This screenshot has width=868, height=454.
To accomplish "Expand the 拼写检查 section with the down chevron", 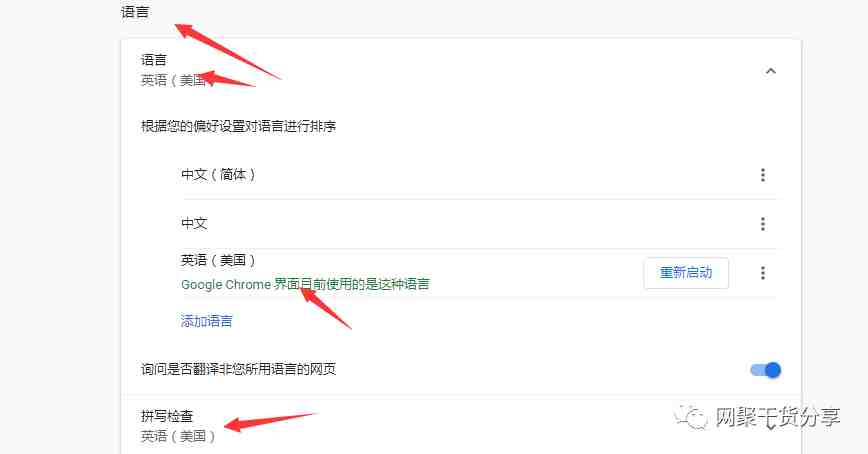I will 771,426.
